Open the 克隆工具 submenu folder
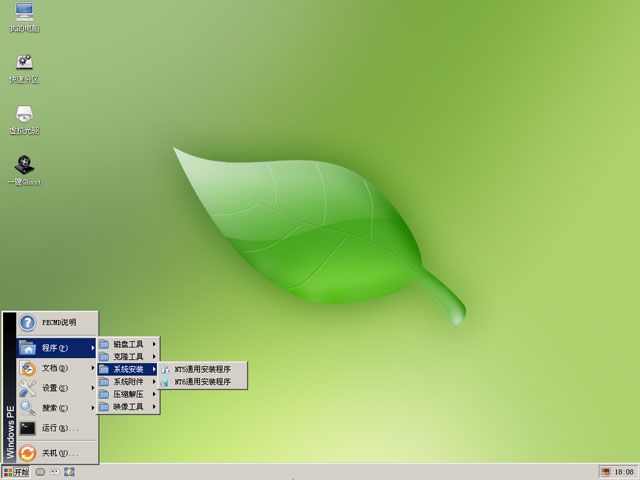 pyautogui.click(x=128, y=357)
